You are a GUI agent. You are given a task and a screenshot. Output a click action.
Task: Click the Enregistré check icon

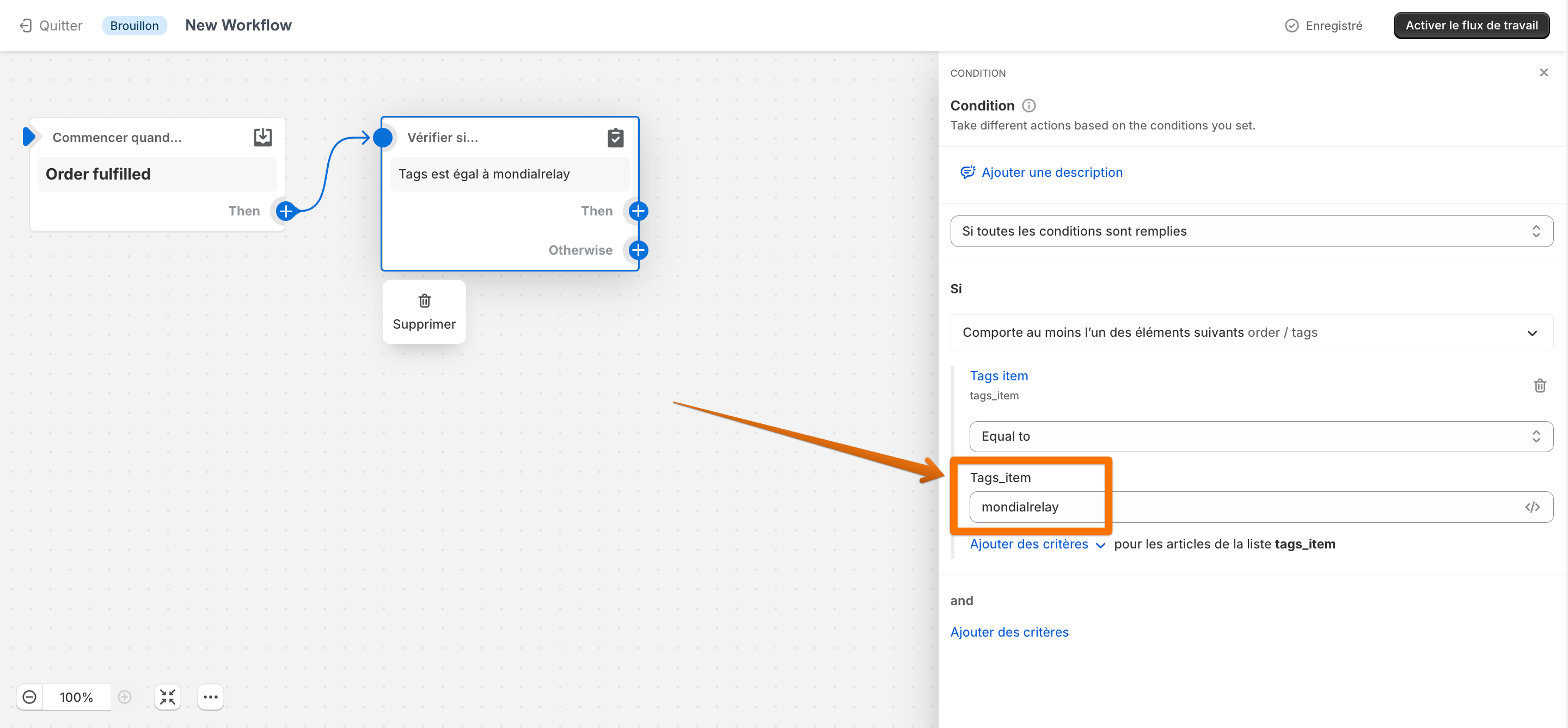(x=1291, y=26)
